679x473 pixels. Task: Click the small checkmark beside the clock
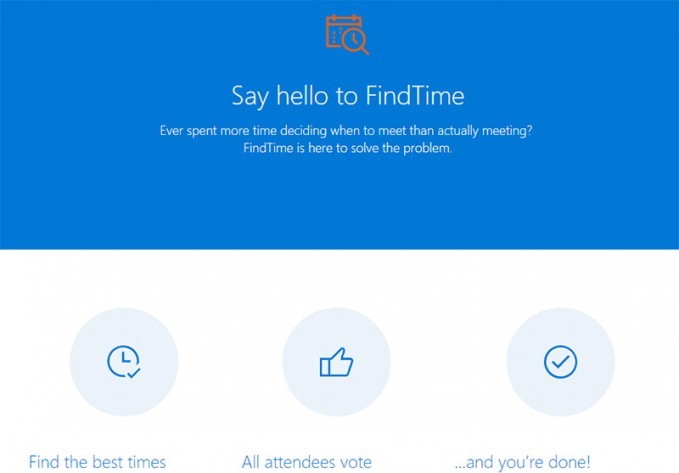pyautogui.click(x=134, y=373)
